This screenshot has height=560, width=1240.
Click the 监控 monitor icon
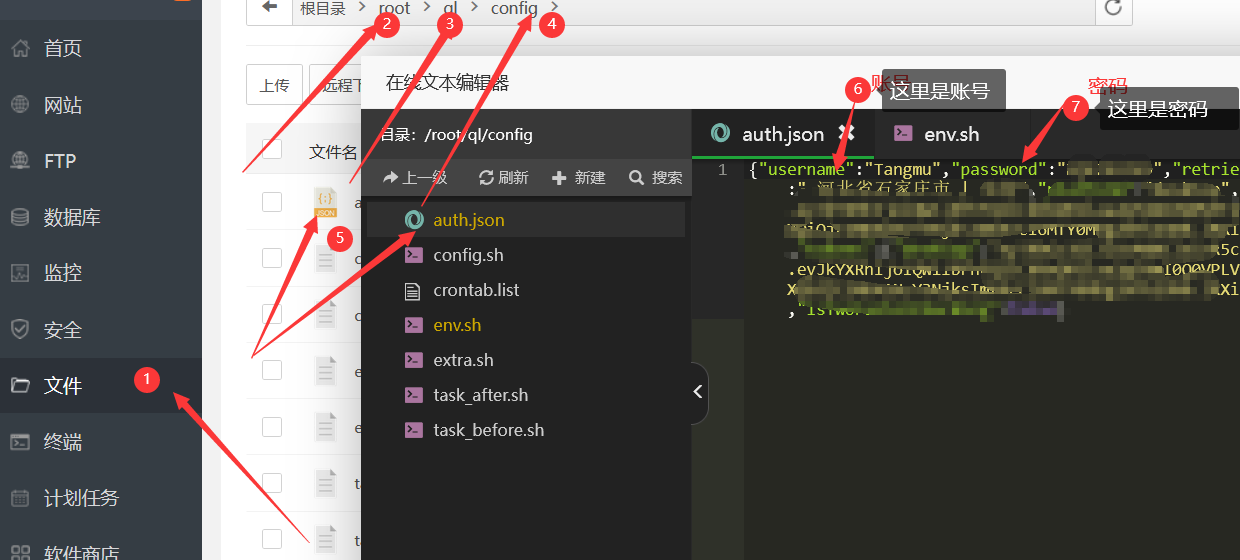[20, 272]
